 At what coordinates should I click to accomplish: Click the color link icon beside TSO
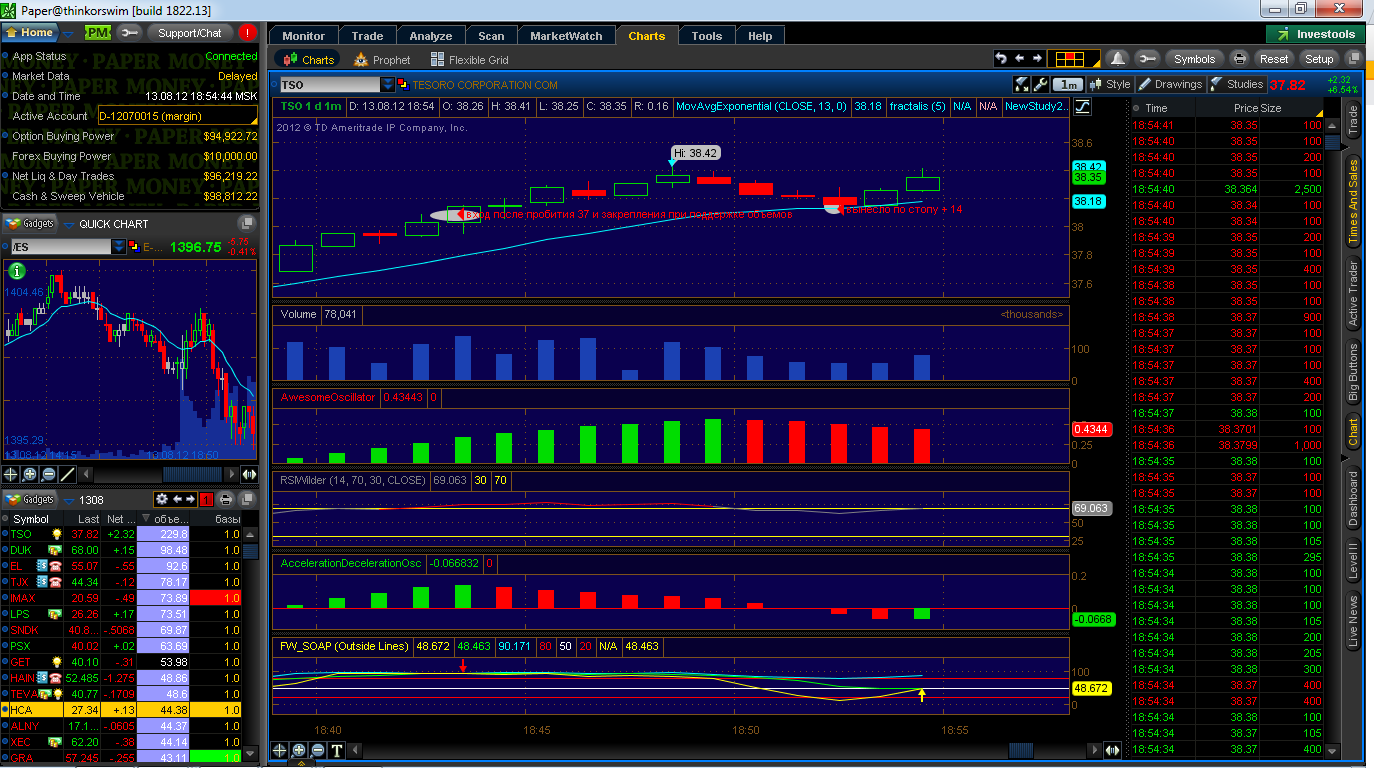[402, 85]
